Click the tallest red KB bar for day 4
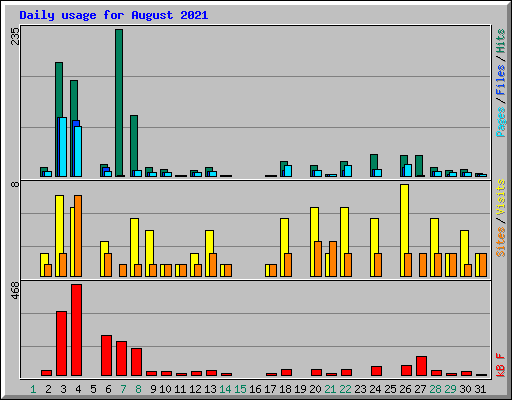 [76, 330]
